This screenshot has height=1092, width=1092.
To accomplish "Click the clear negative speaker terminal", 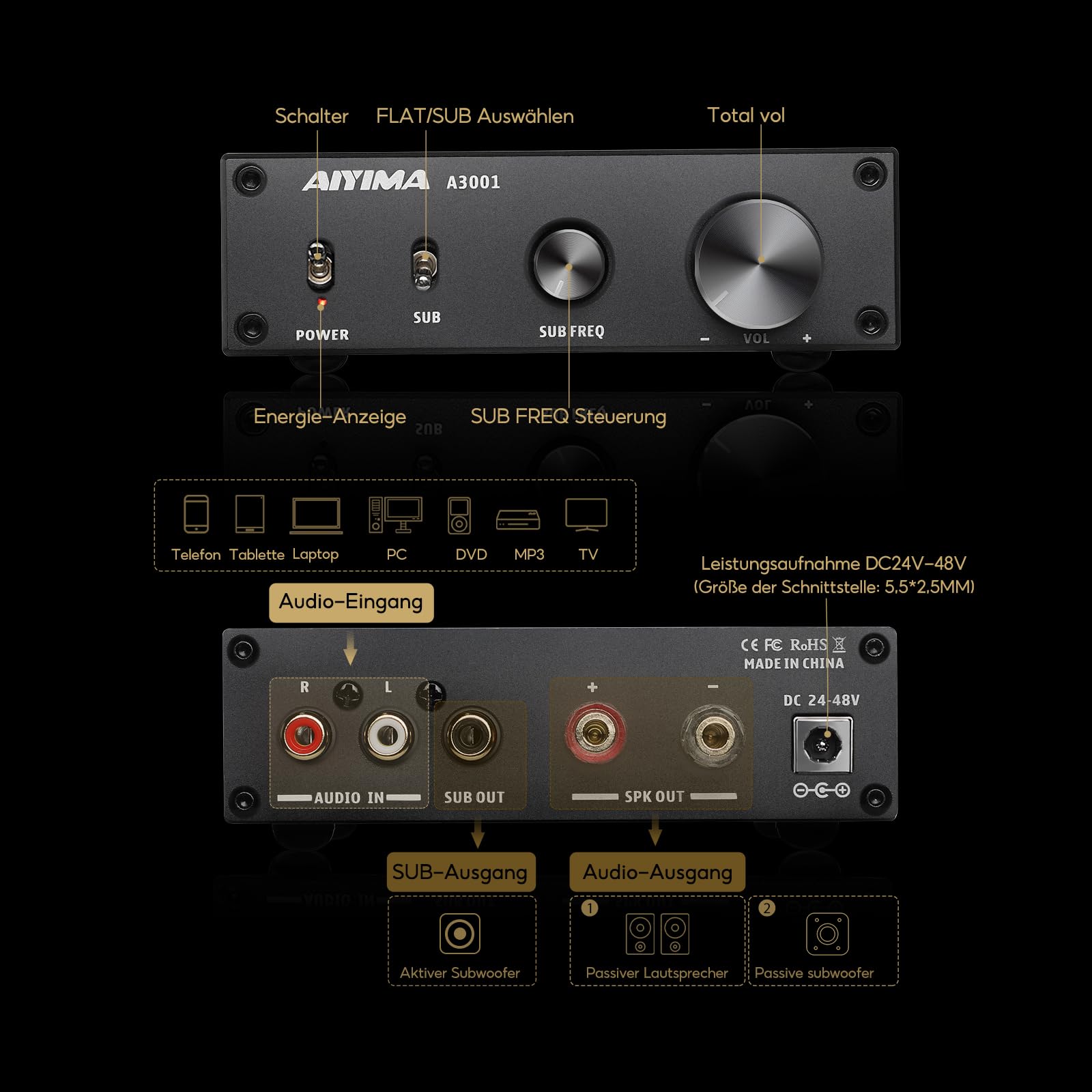I will pos(712,736).
